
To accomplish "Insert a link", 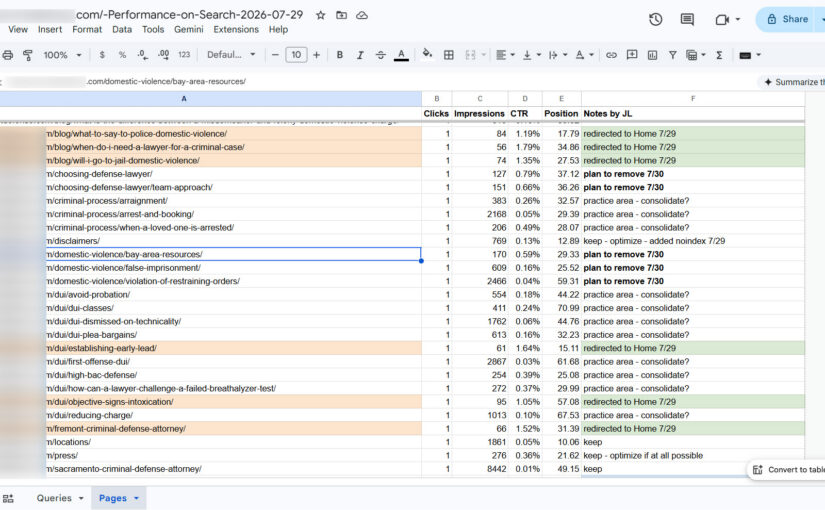I will point(611,55).
